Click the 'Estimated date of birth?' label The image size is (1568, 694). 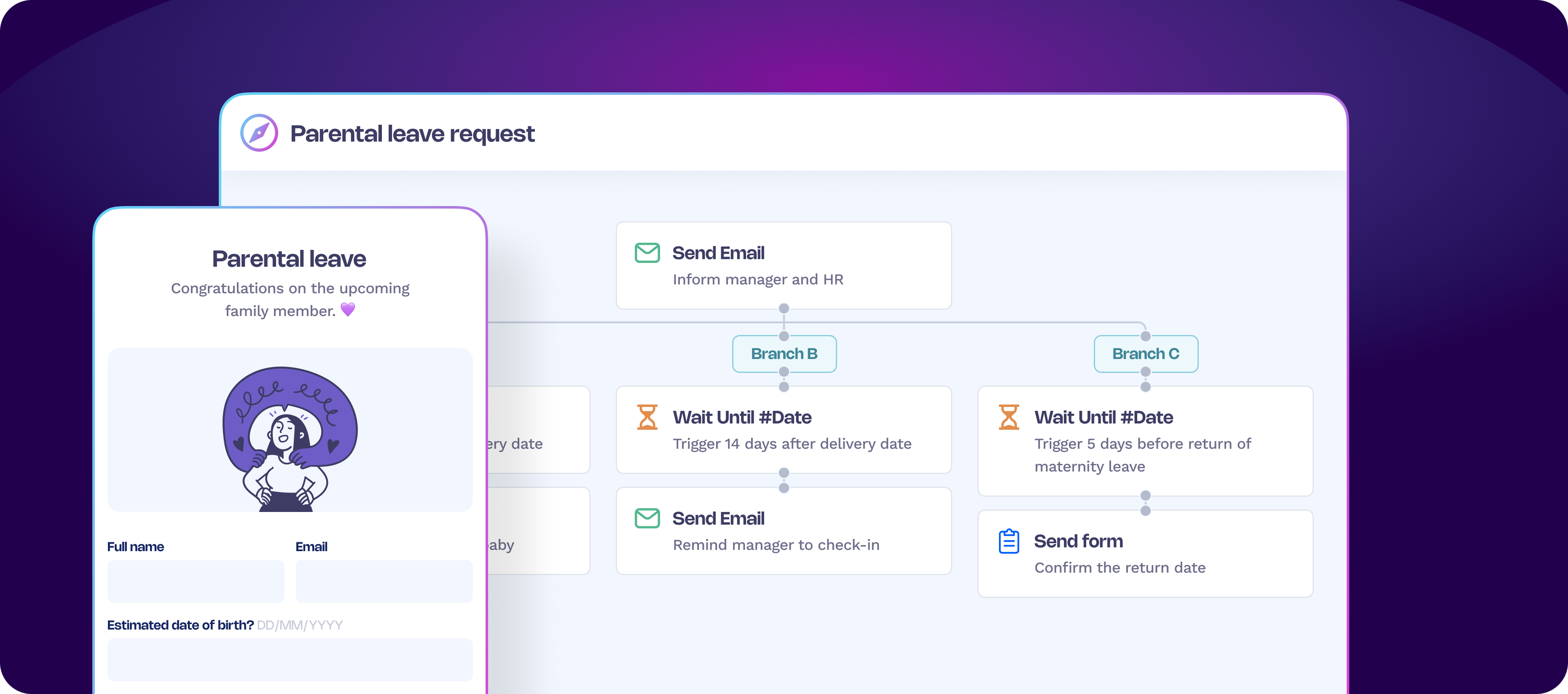pyautogui.click(x=180, y=625)
